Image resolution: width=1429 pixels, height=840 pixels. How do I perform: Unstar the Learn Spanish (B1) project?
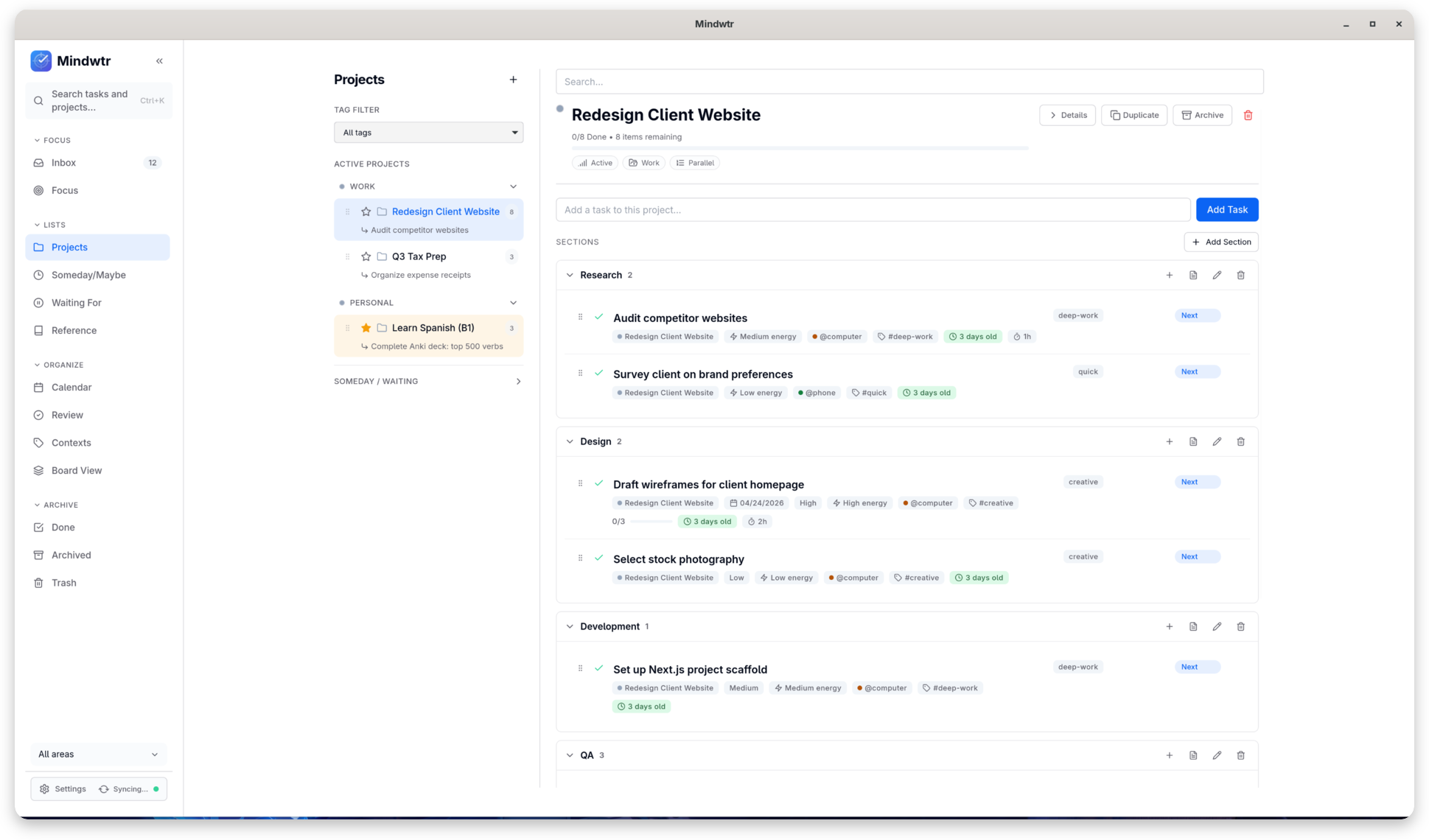point(366,328)
